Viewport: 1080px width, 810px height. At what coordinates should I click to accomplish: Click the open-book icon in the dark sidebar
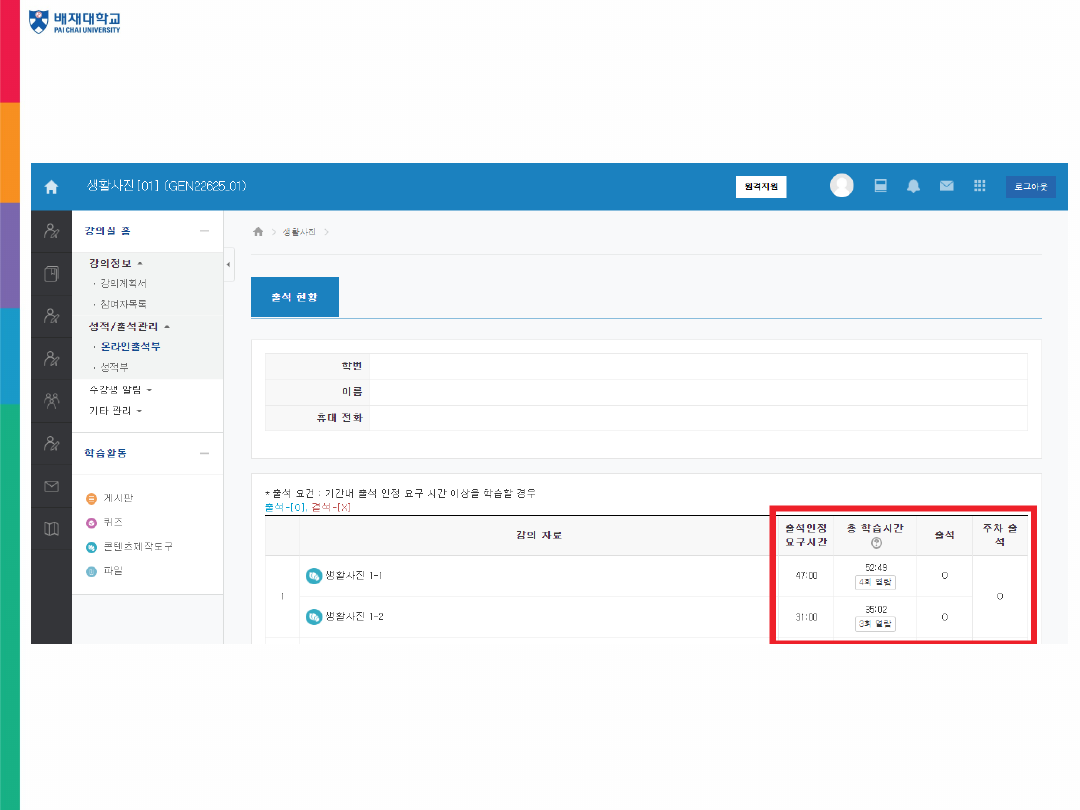coord(51,529)
